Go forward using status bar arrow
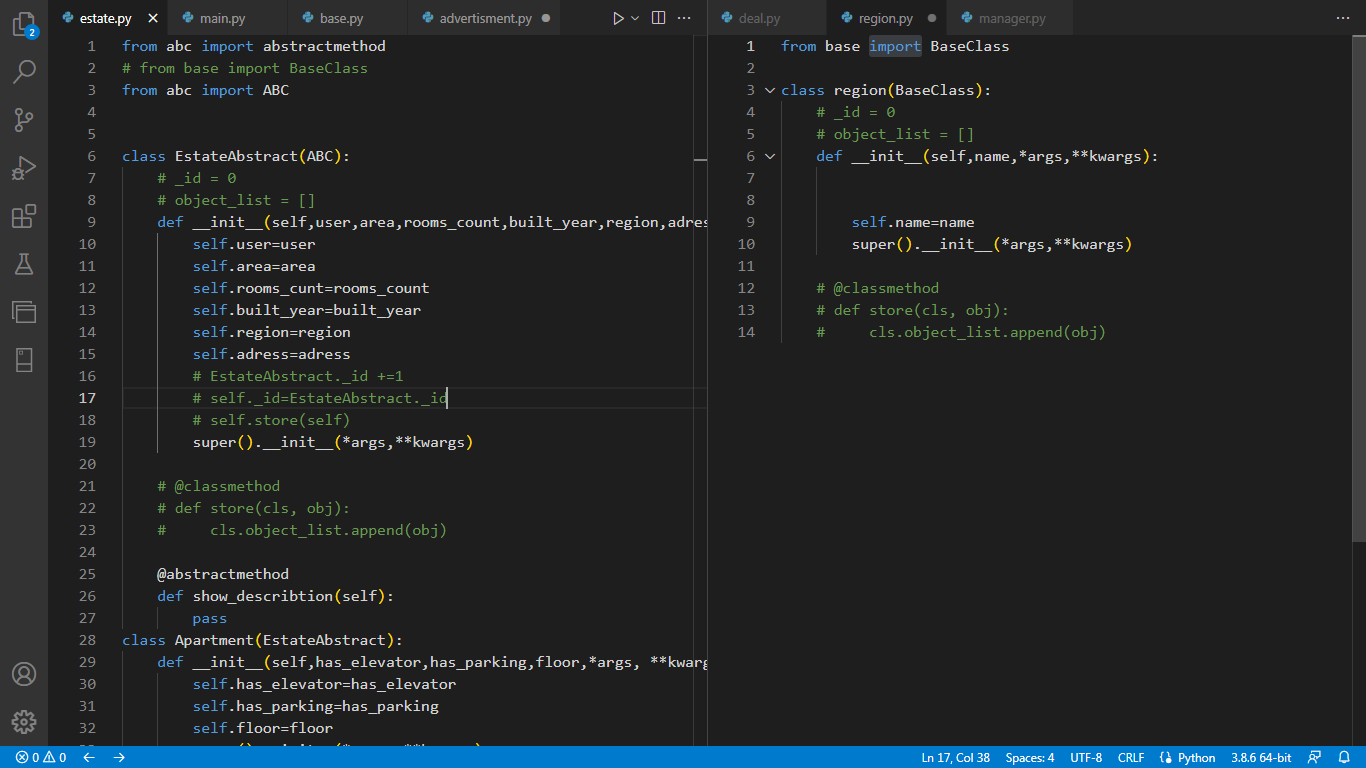 119,757
